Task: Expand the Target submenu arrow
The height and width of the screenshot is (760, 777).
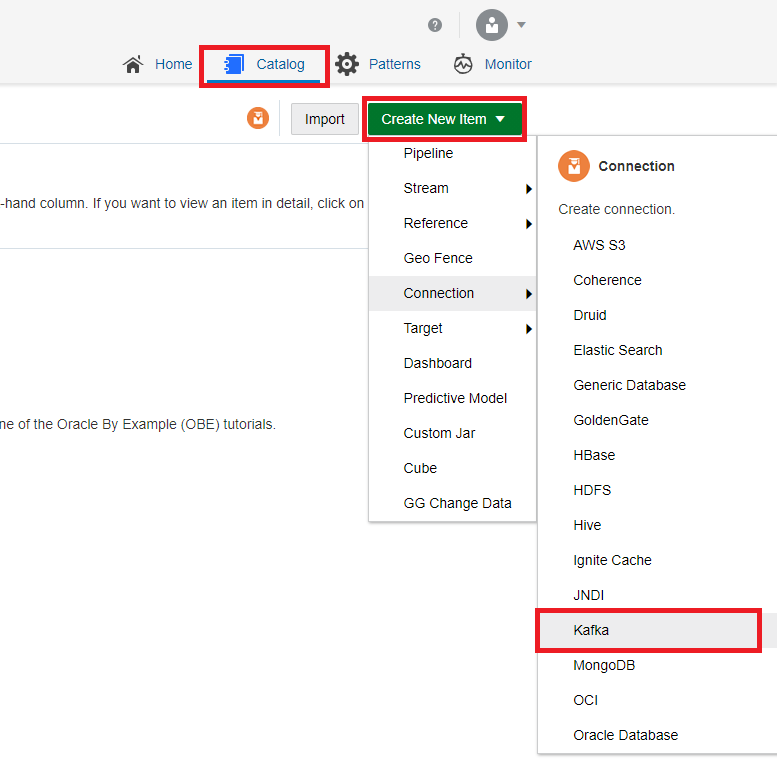Action: point(528,329)
